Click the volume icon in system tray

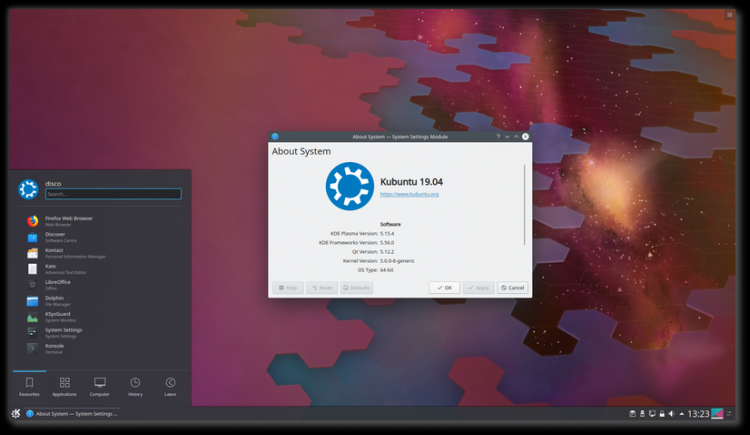[672, 414]
